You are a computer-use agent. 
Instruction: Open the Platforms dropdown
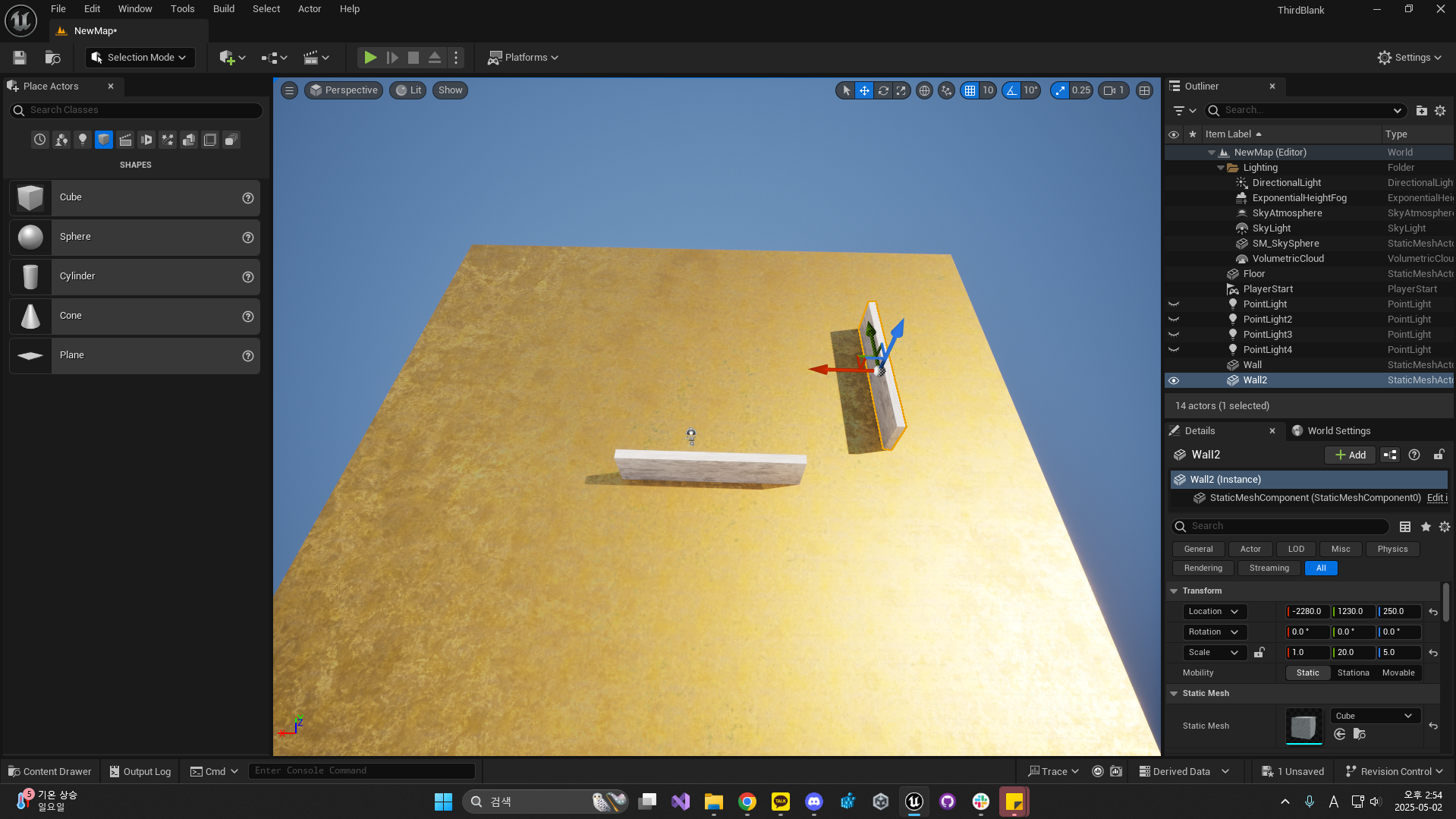tap(523, 58)
